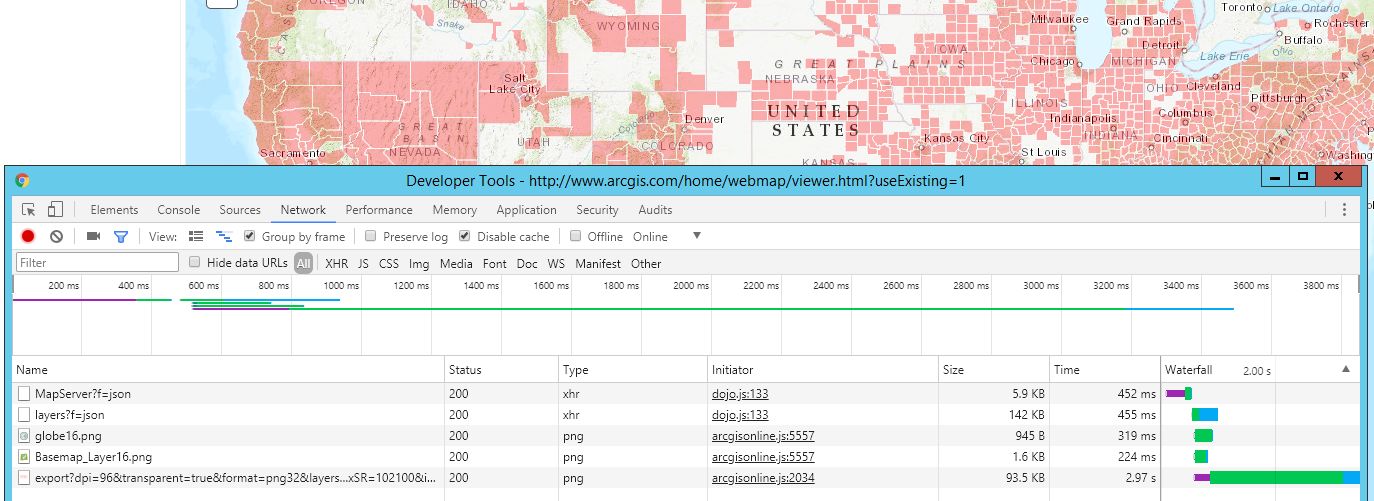Image resolution: width=1374 pixels, height=501 pixels.
Task: Sort requests by Time column header
Action: tap(1105, 370)
